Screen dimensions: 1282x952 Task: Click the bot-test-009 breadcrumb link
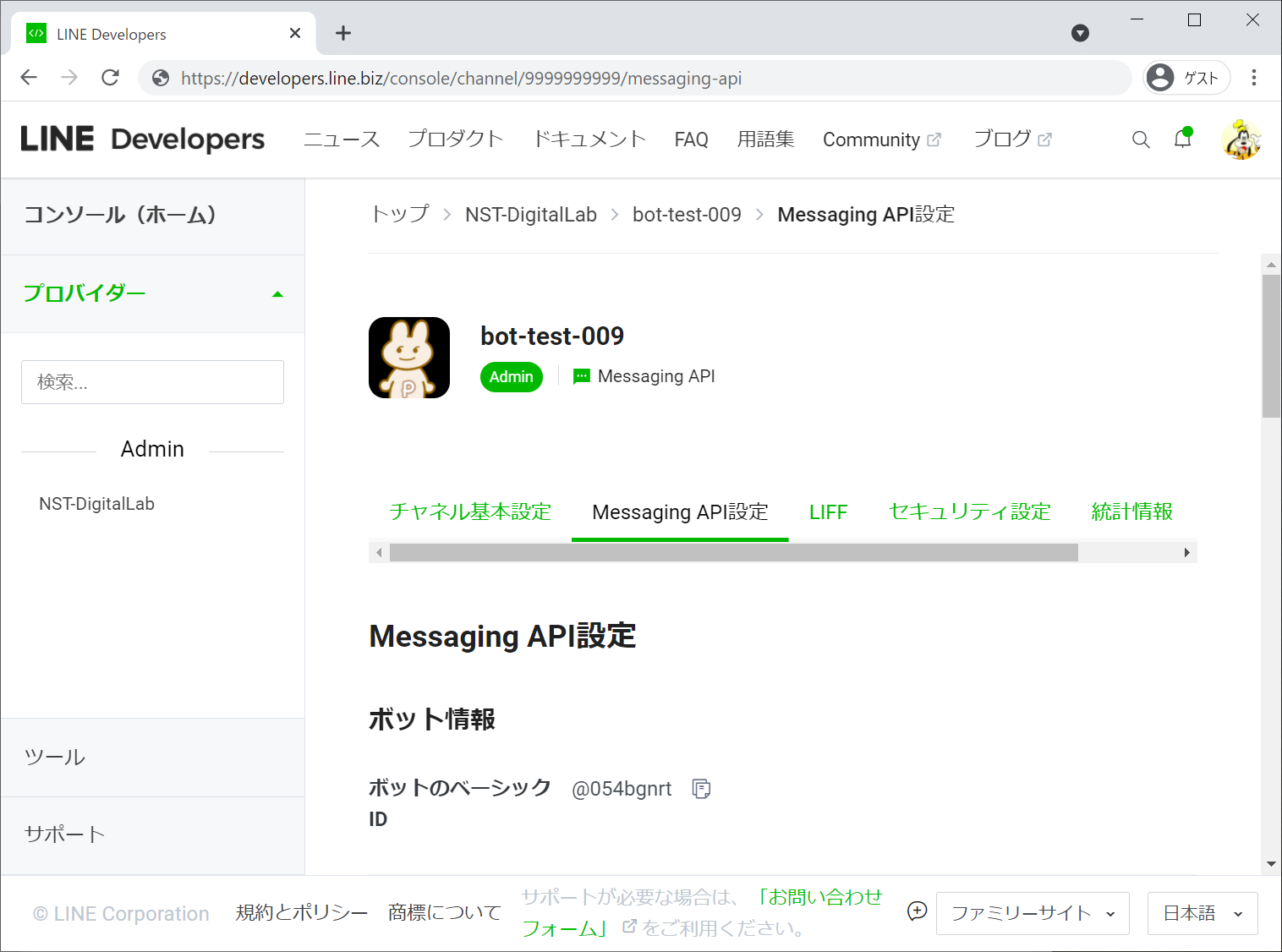687,215
